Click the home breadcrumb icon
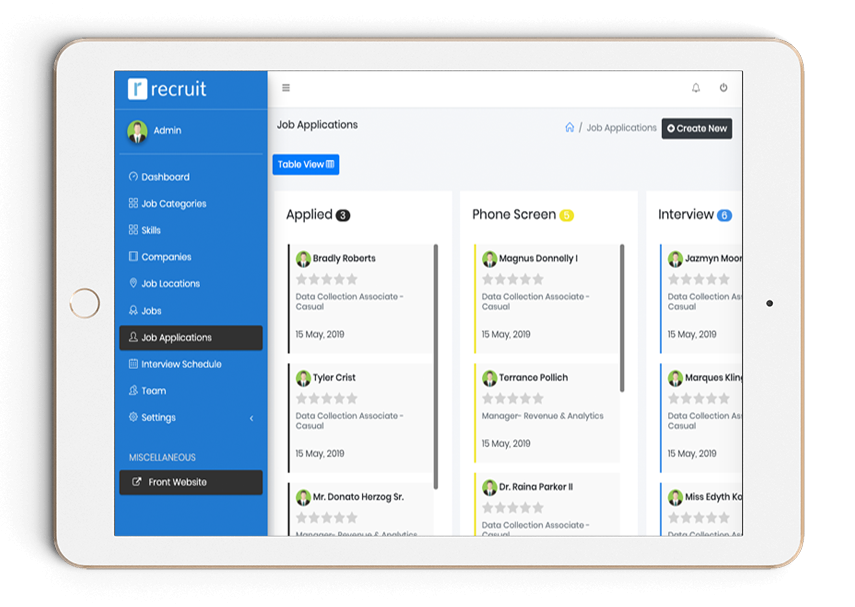 click(570, 128)
